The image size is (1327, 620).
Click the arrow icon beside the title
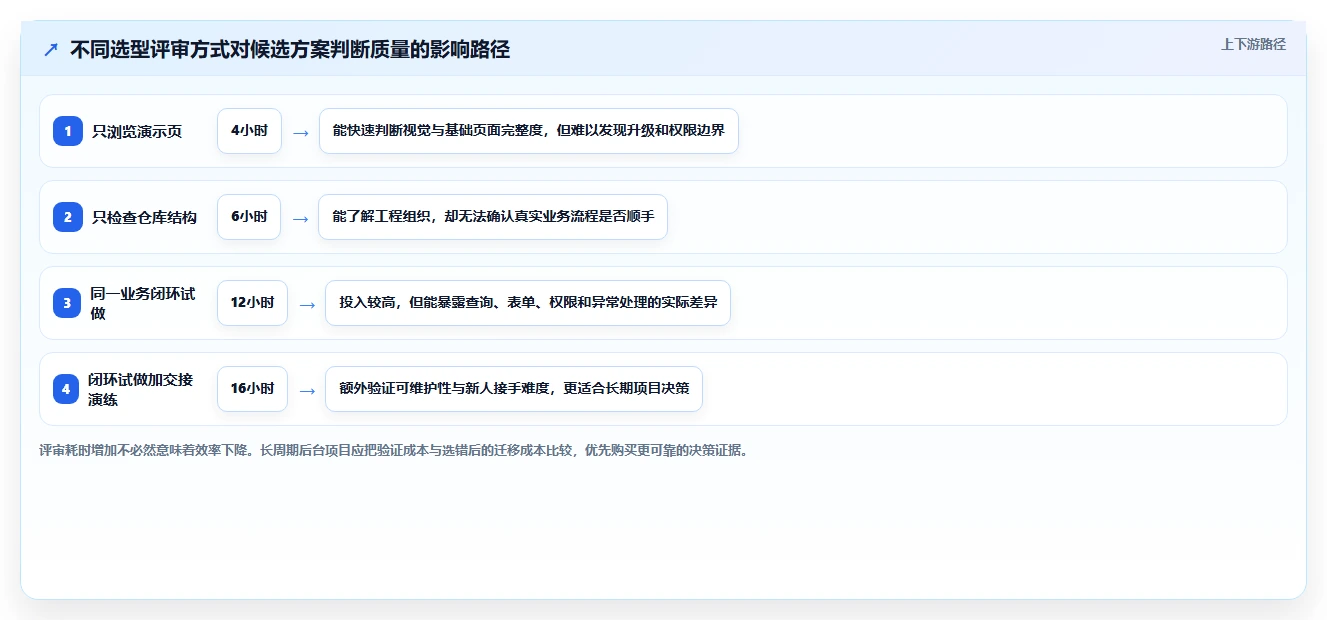(51, 50)
